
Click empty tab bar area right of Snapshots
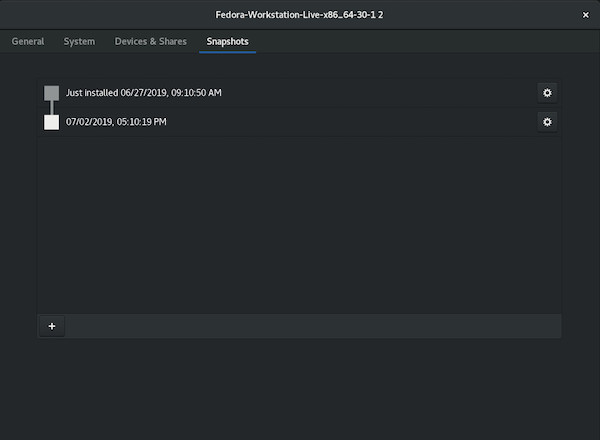pyautogui.click(x=420, y=42)
